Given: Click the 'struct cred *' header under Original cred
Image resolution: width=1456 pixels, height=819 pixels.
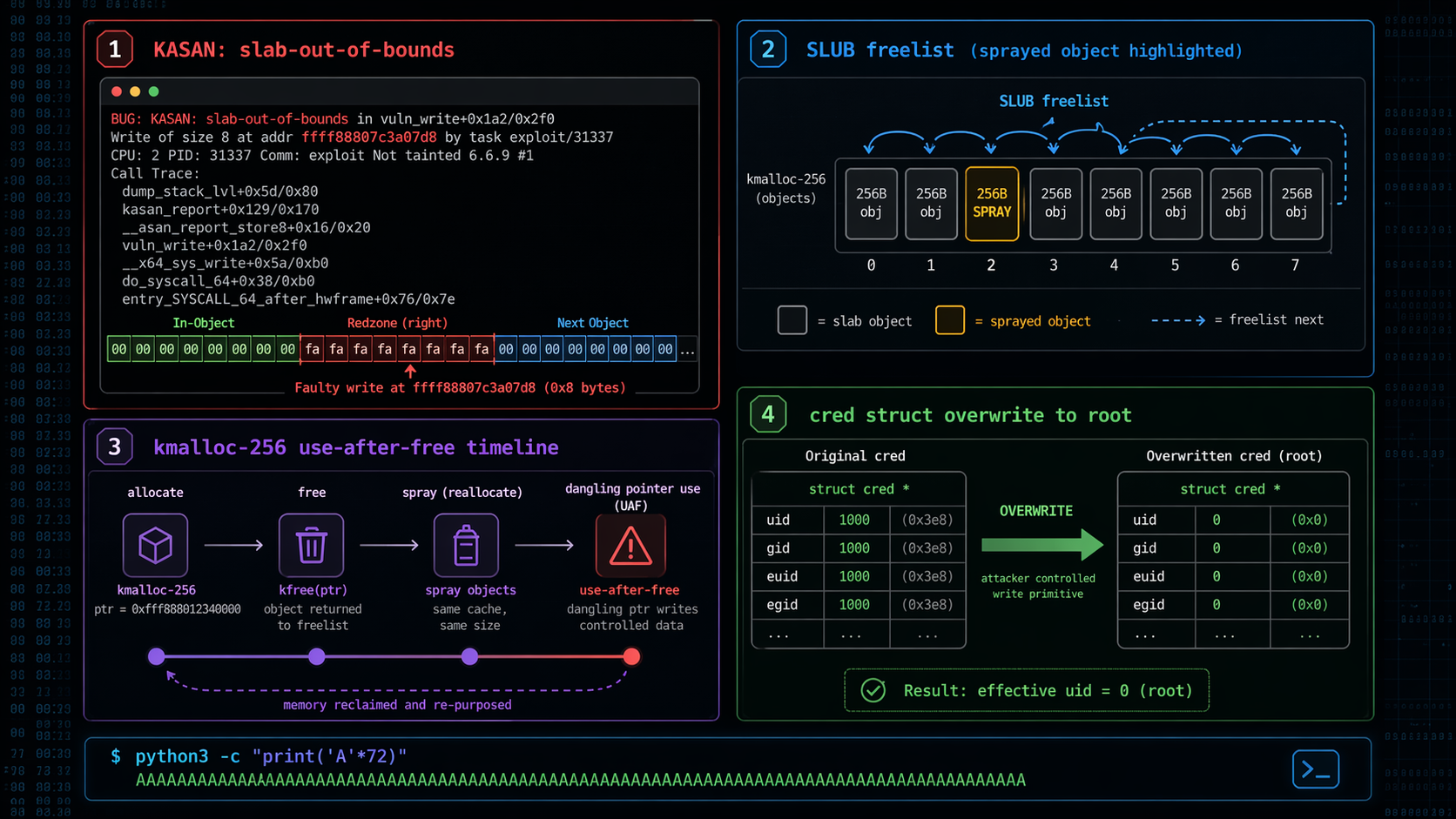Looking at the screenshot, I should coord(859,489).
